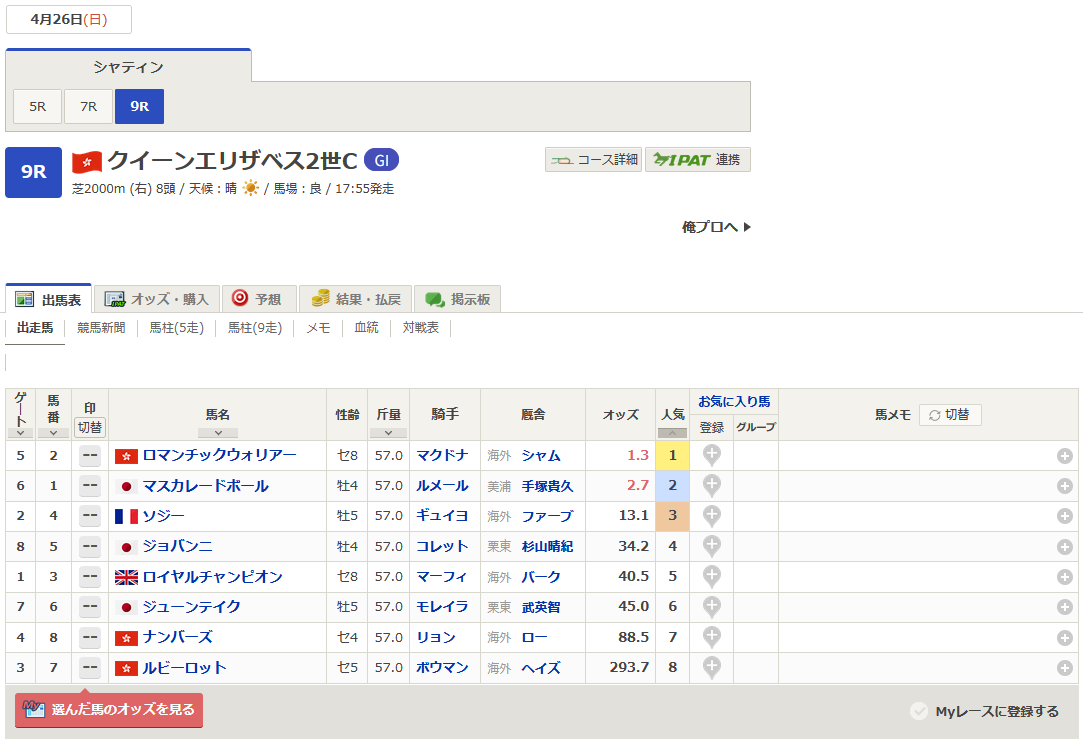1083x742 pixels.
Task: Add ナンバーズ to favorites with pin icon
Action: click(711, 637)
